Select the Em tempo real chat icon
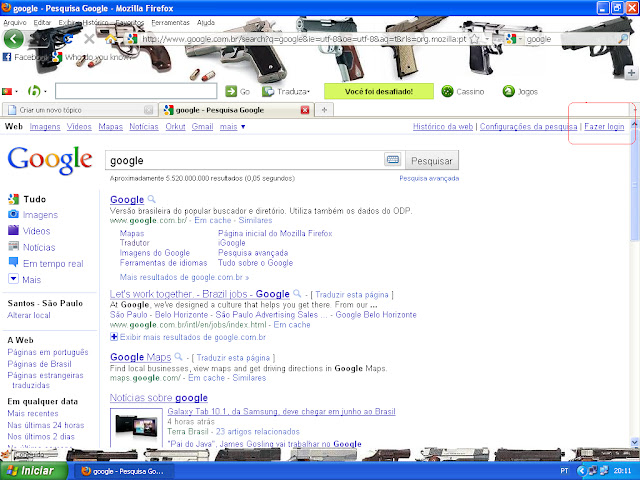Viewport: 640px width, 480px height. (x=13, y=262)
